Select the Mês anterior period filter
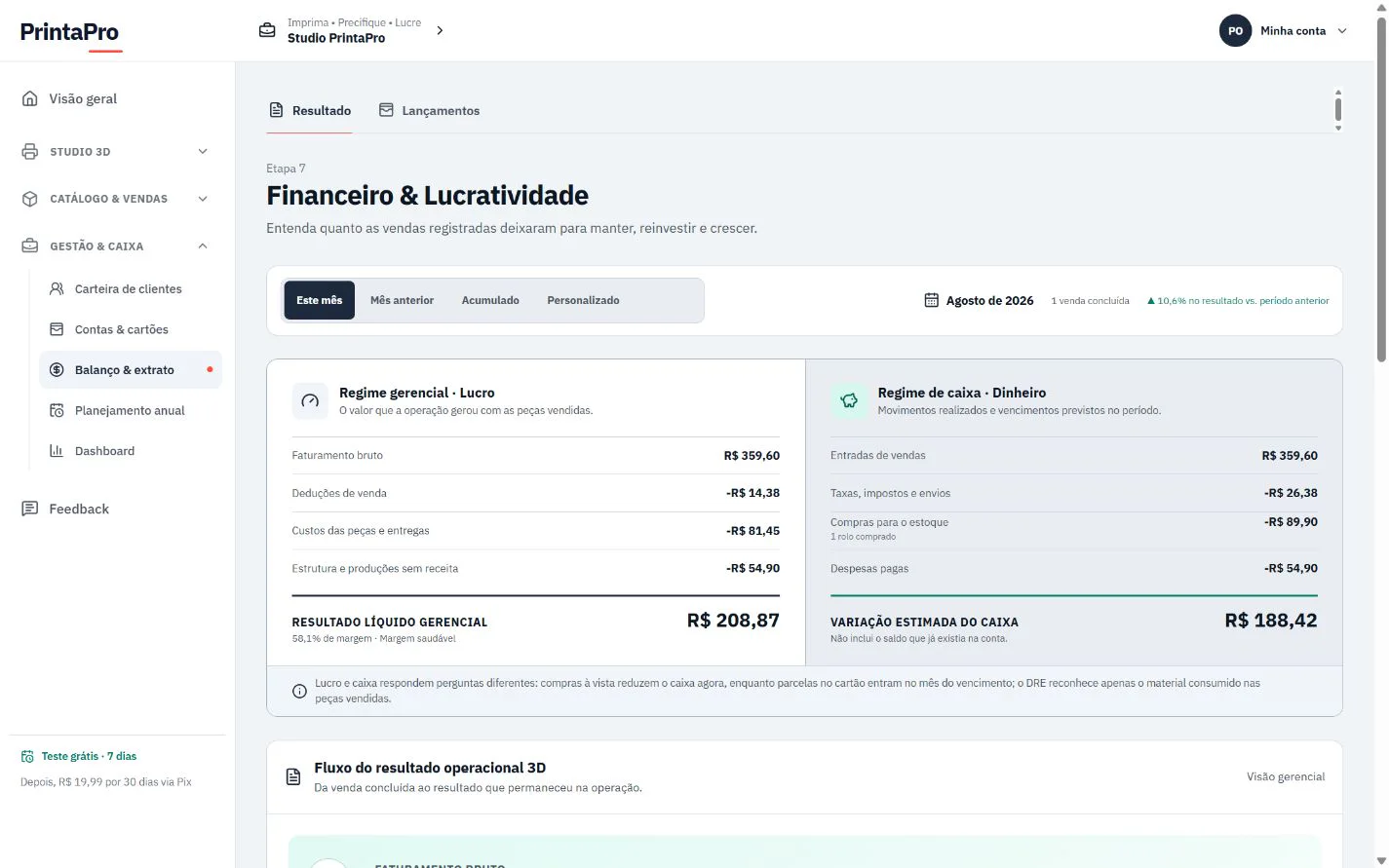The width and height of the screenshot is (1389, 868). click(x=402, y=300)
